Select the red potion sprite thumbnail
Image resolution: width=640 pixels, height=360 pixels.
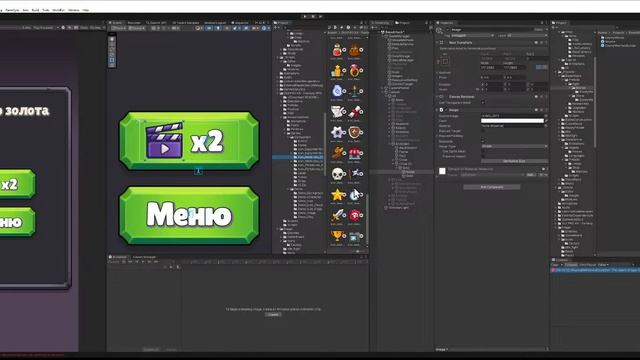337,50
